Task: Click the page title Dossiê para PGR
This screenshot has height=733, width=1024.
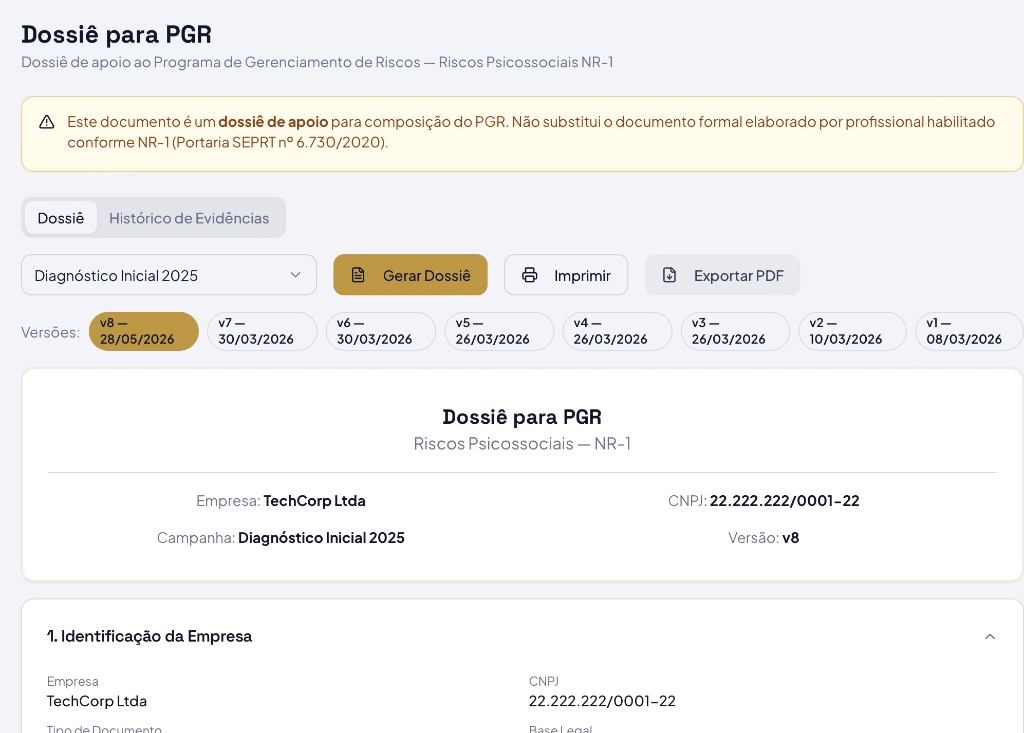Action: pos(116,35)
